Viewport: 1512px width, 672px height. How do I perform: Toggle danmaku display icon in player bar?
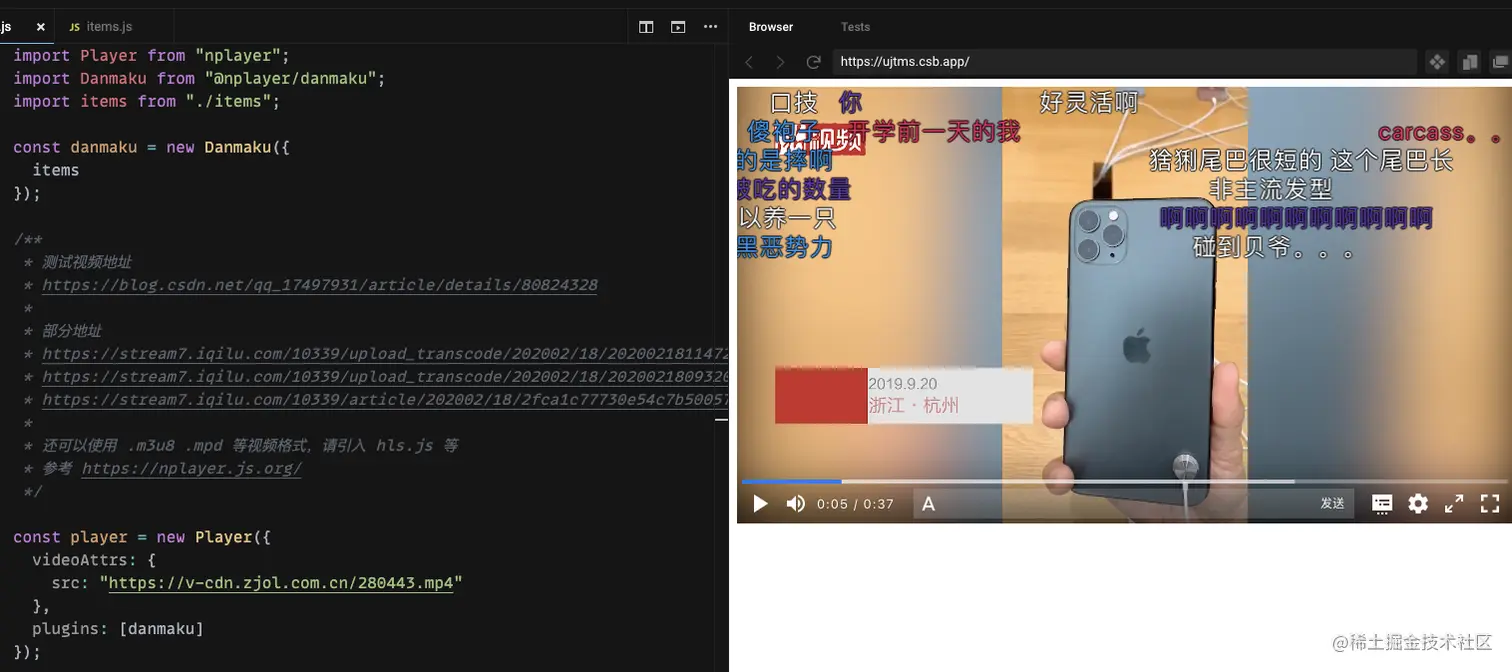pos(1382,504)
